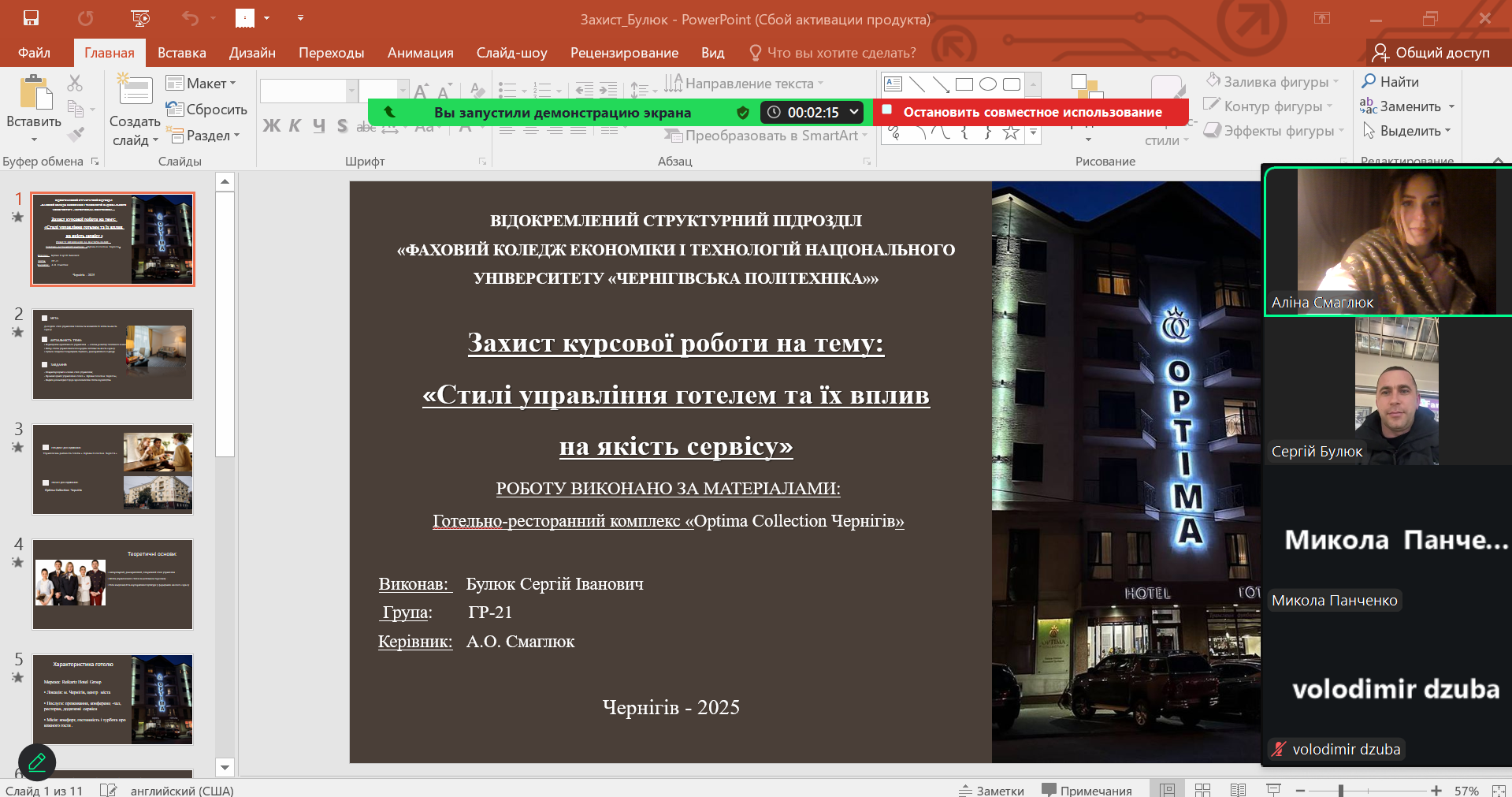Click the Cut scissors icon
1512x797 pixels.
click(x=75, y=83)
